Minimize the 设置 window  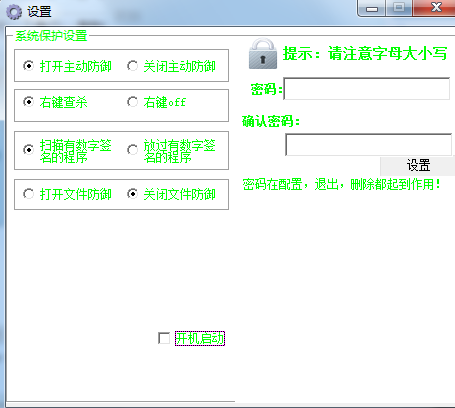[372, 8]
